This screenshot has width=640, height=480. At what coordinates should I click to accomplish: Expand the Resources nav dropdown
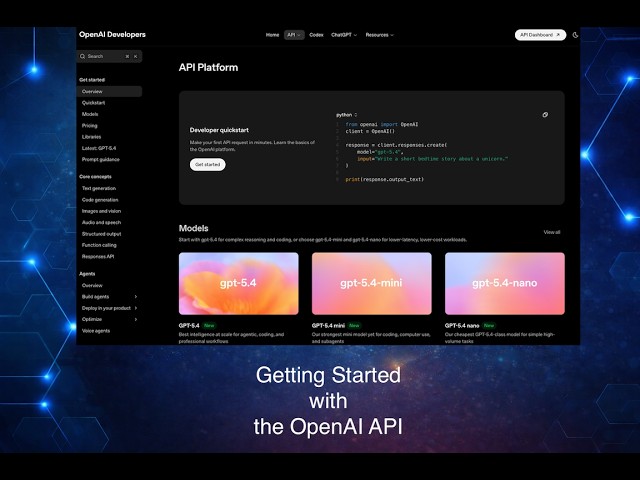(x=380, y=35)
